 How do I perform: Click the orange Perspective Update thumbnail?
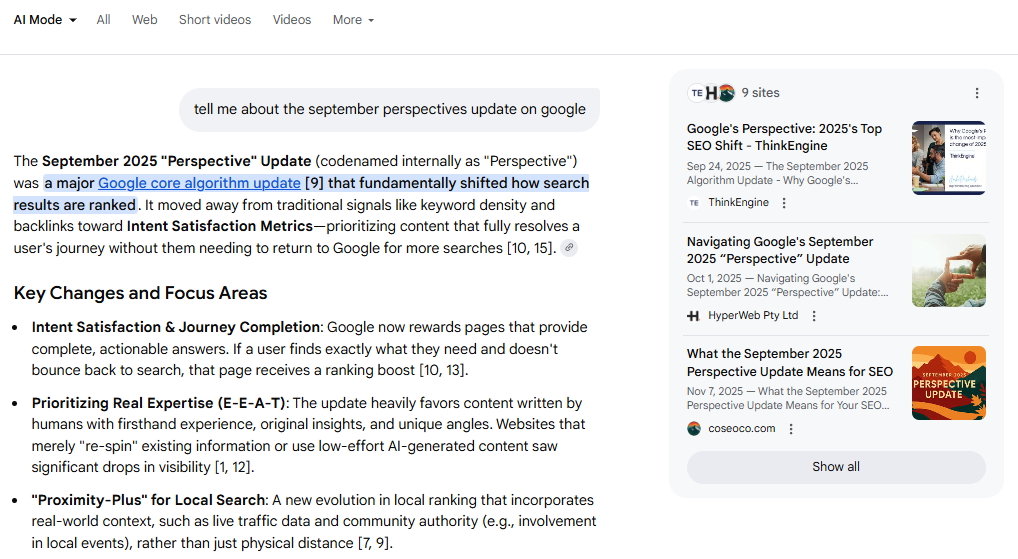click(x=948, y=383)
